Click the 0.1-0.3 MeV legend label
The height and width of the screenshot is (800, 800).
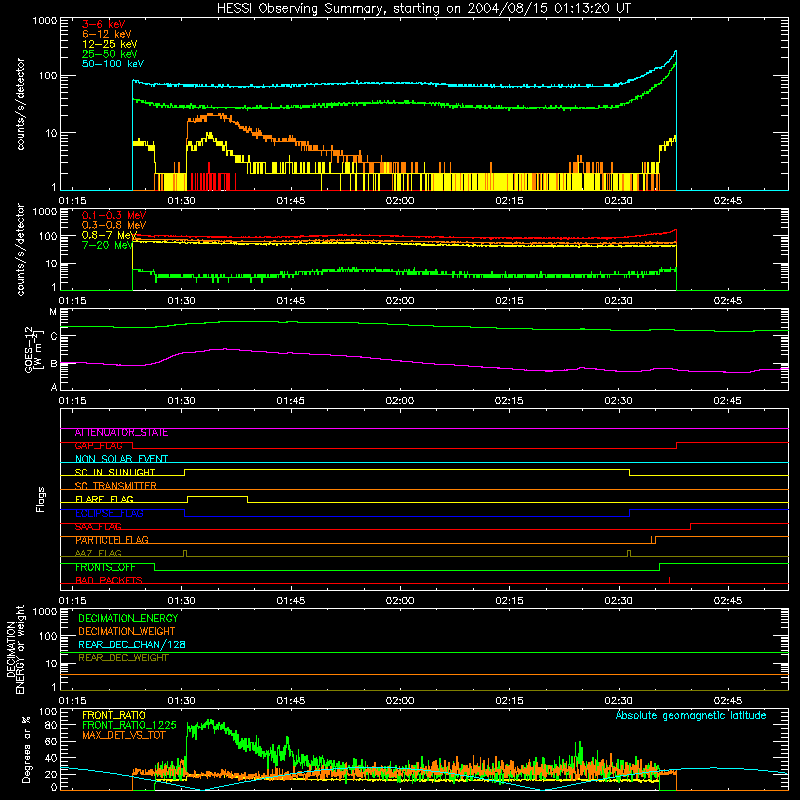114,215
